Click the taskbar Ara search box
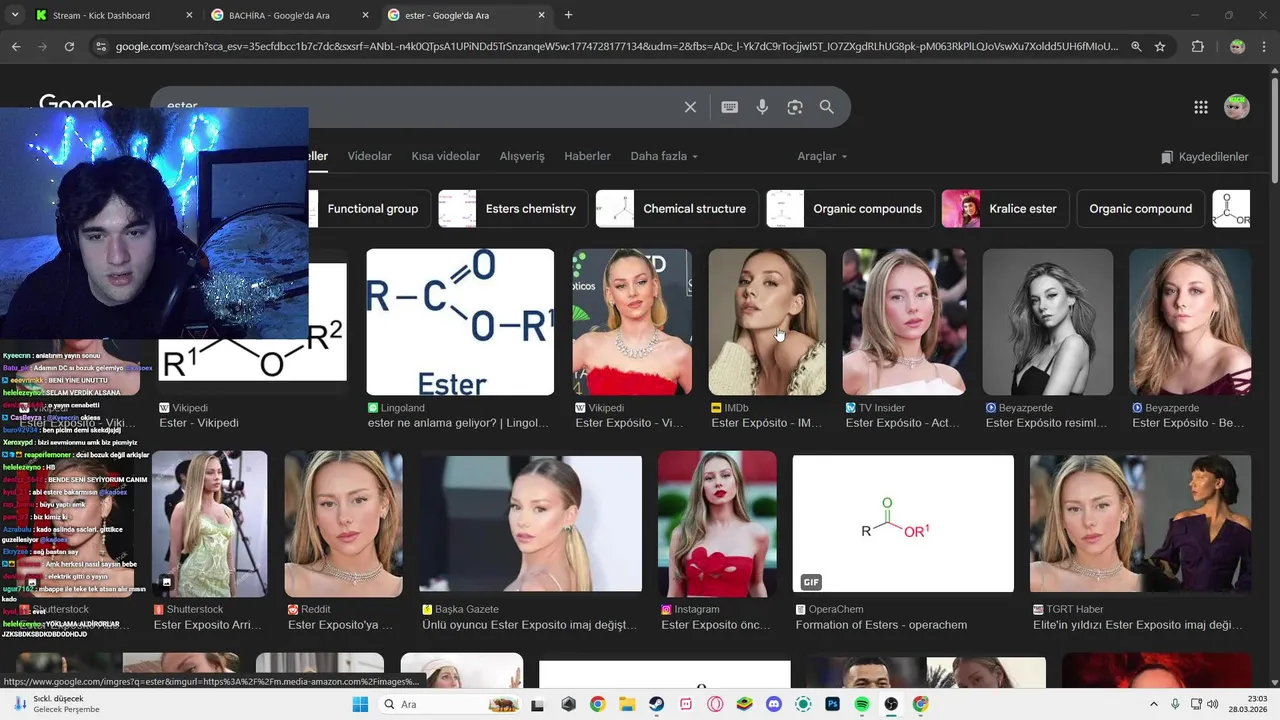1280x720 pixels. coord(448,704)
